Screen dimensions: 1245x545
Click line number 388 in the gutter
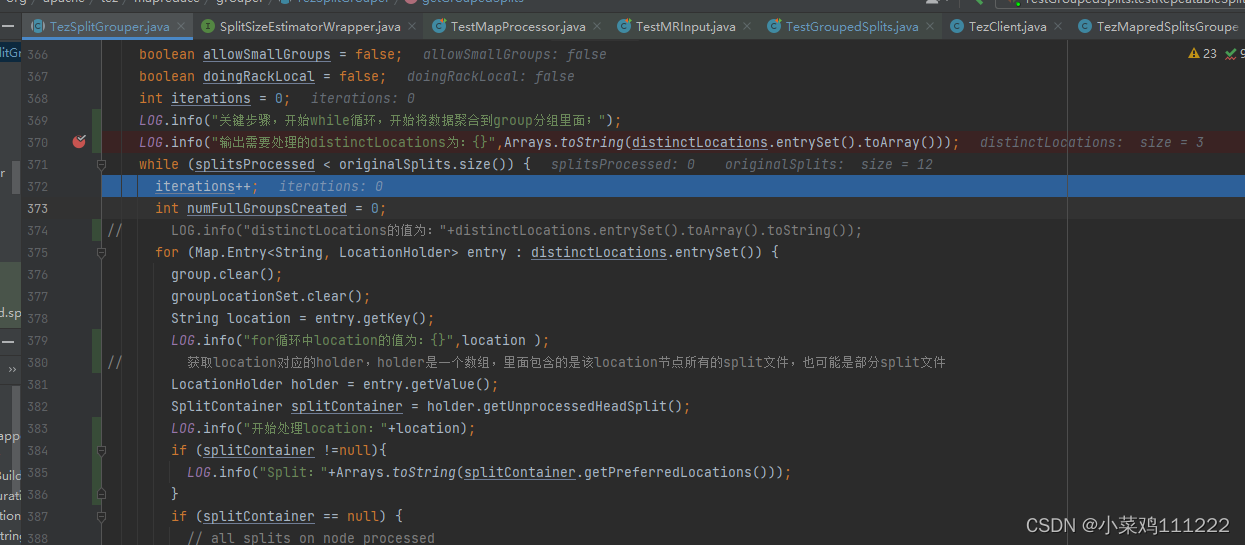pos(37,538)
